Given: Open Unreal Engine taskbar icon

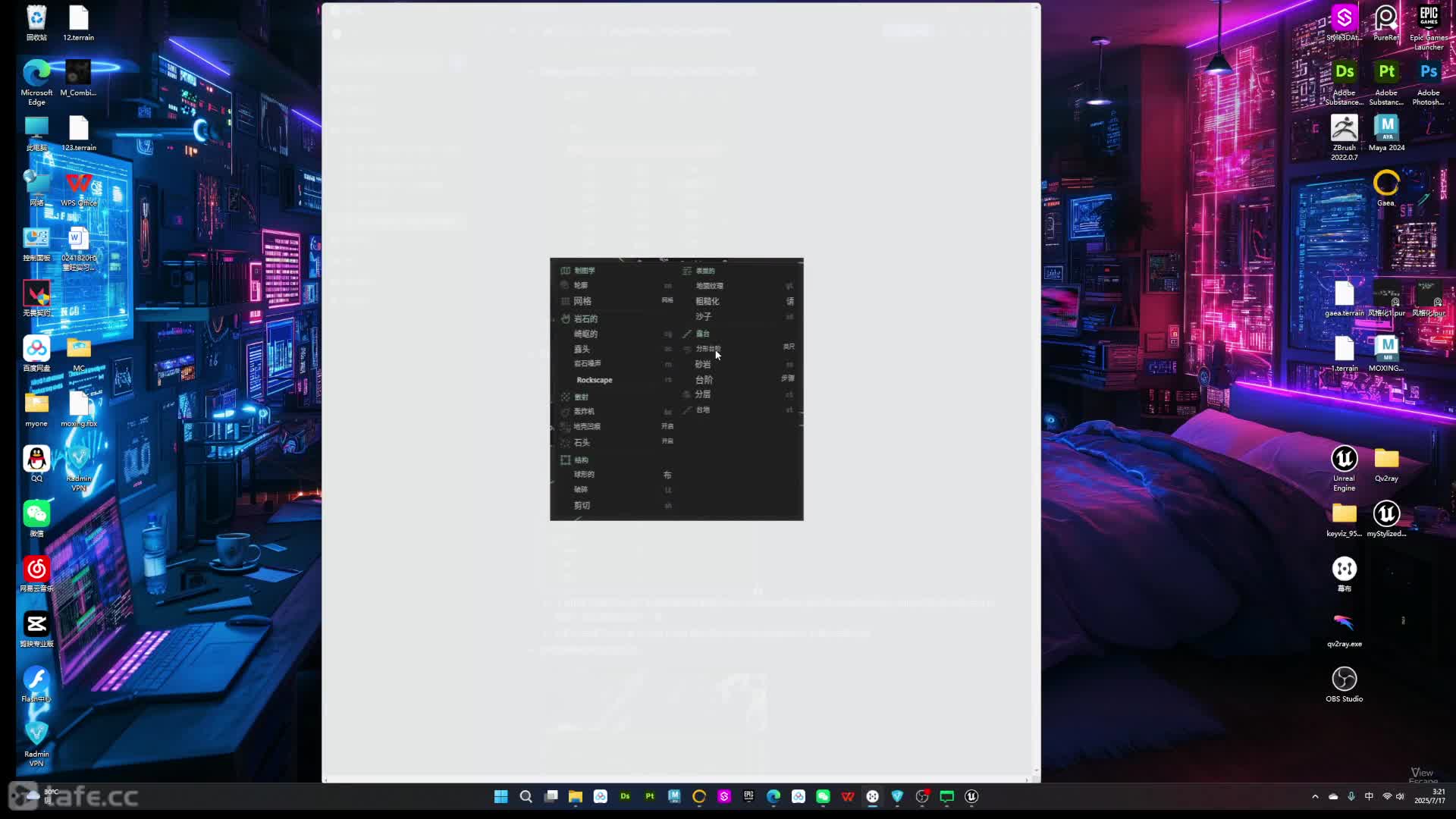Looking at the screenshot, I should 971,796.
